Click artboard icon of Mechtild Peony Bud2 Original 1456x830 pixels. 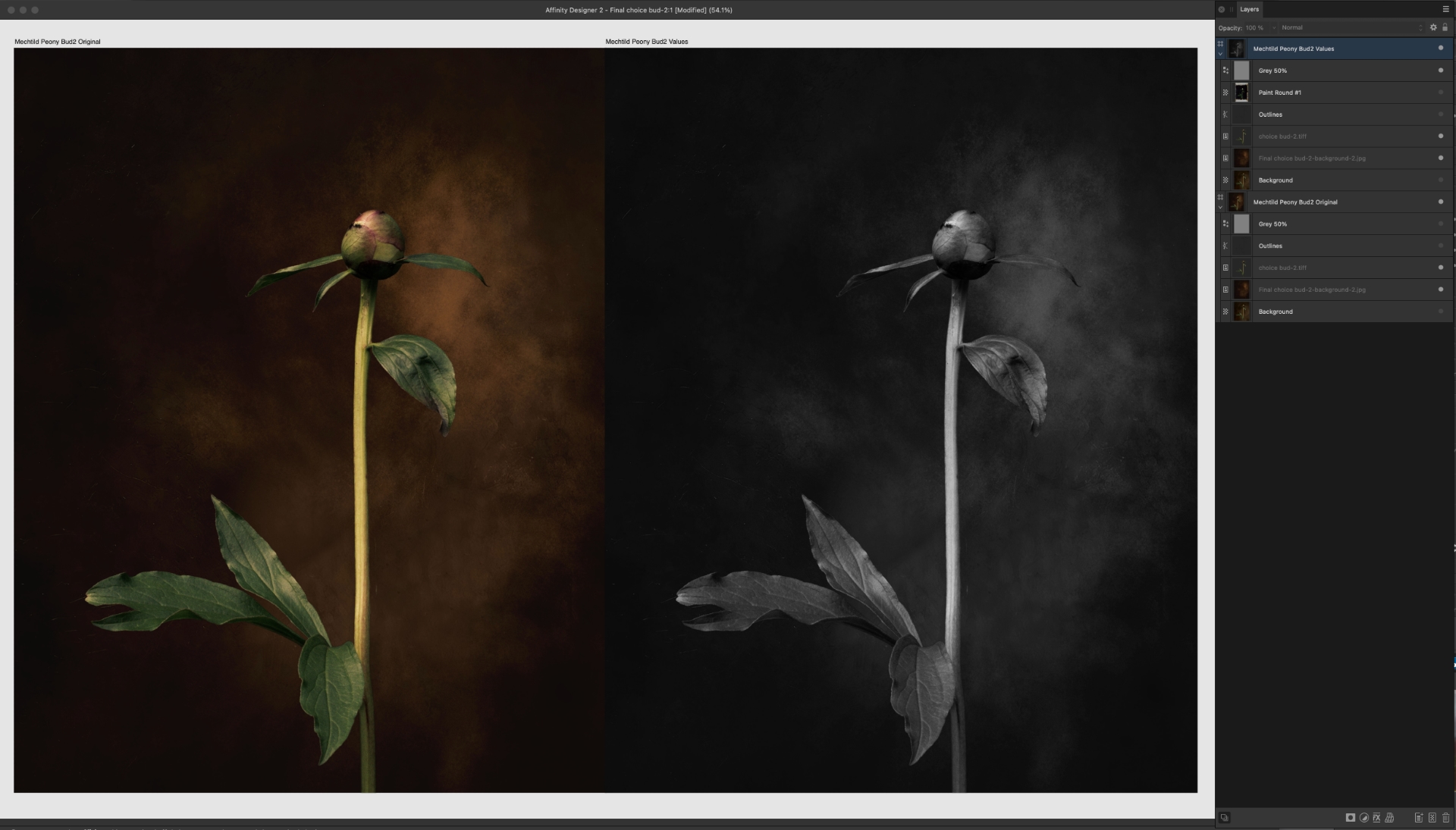coord(1220,197)
